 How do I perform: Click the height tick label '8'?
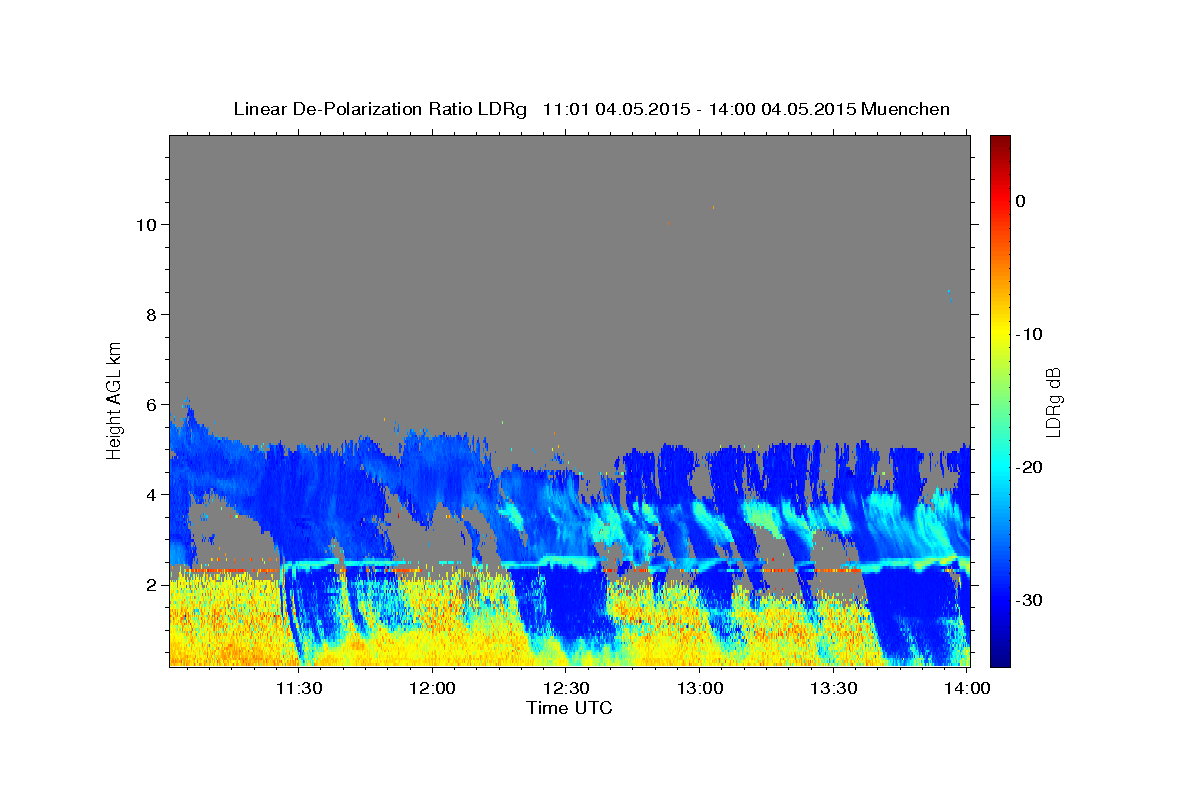click(x=154, y=314)
